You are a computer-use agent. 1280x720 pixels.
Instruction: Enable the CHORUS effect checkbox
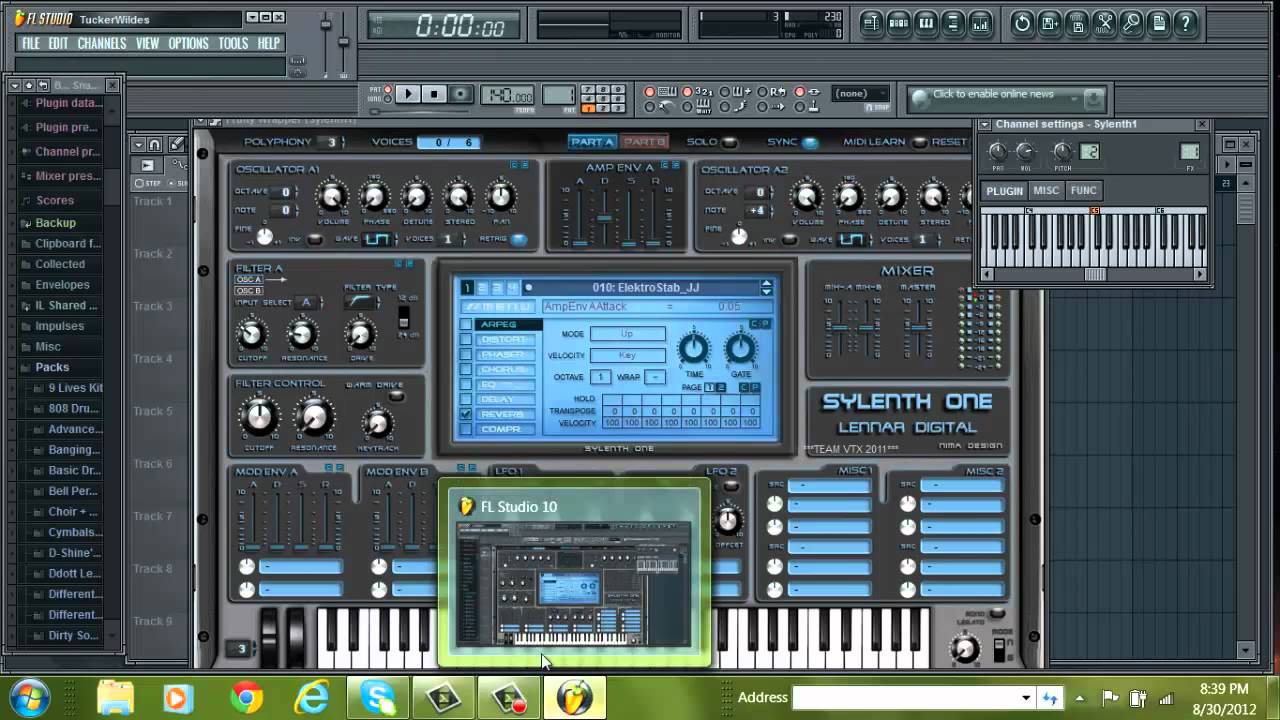466,369
